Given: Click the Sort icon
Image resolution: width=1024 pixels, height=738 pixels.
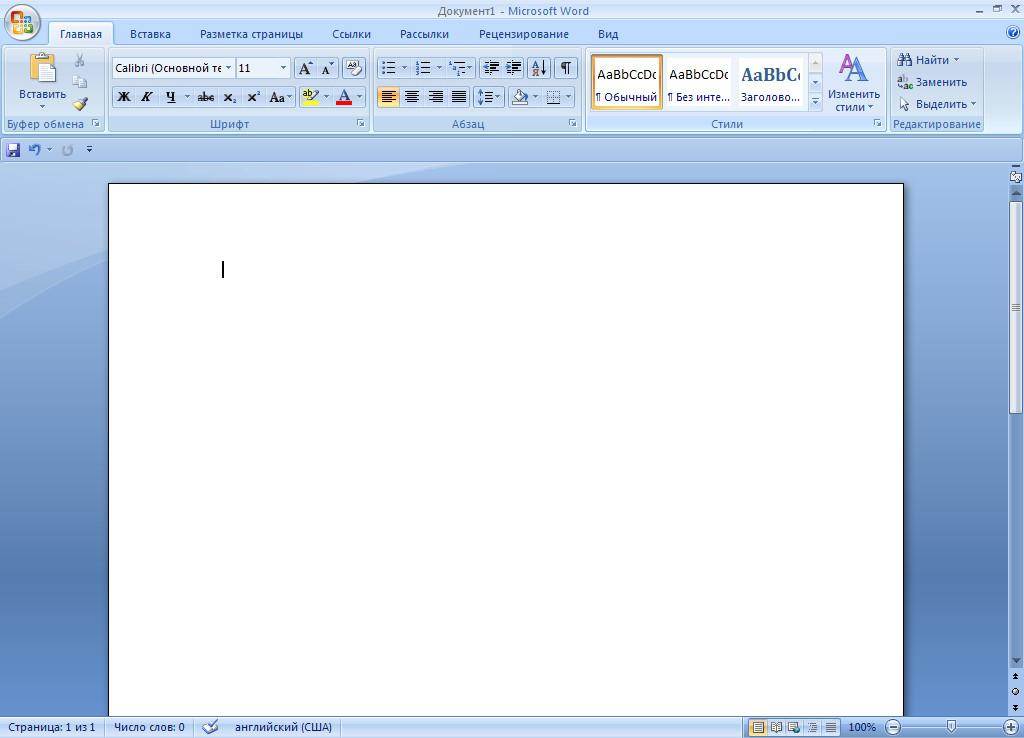Looking at the screenshot, I should click(x=539, y=68).
